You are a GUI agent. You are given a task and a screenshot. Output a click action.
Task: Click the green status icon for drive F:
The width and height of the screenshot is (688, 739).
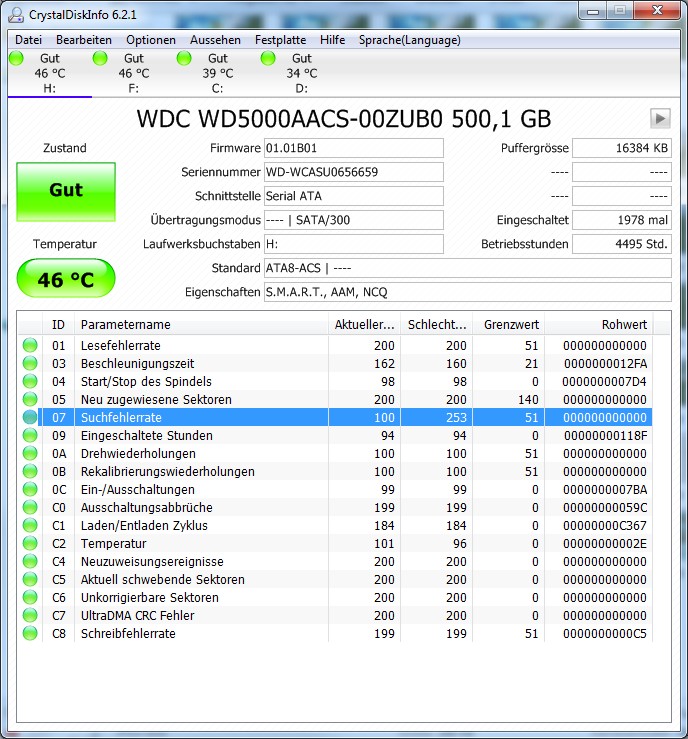click(x=100, y=58)
